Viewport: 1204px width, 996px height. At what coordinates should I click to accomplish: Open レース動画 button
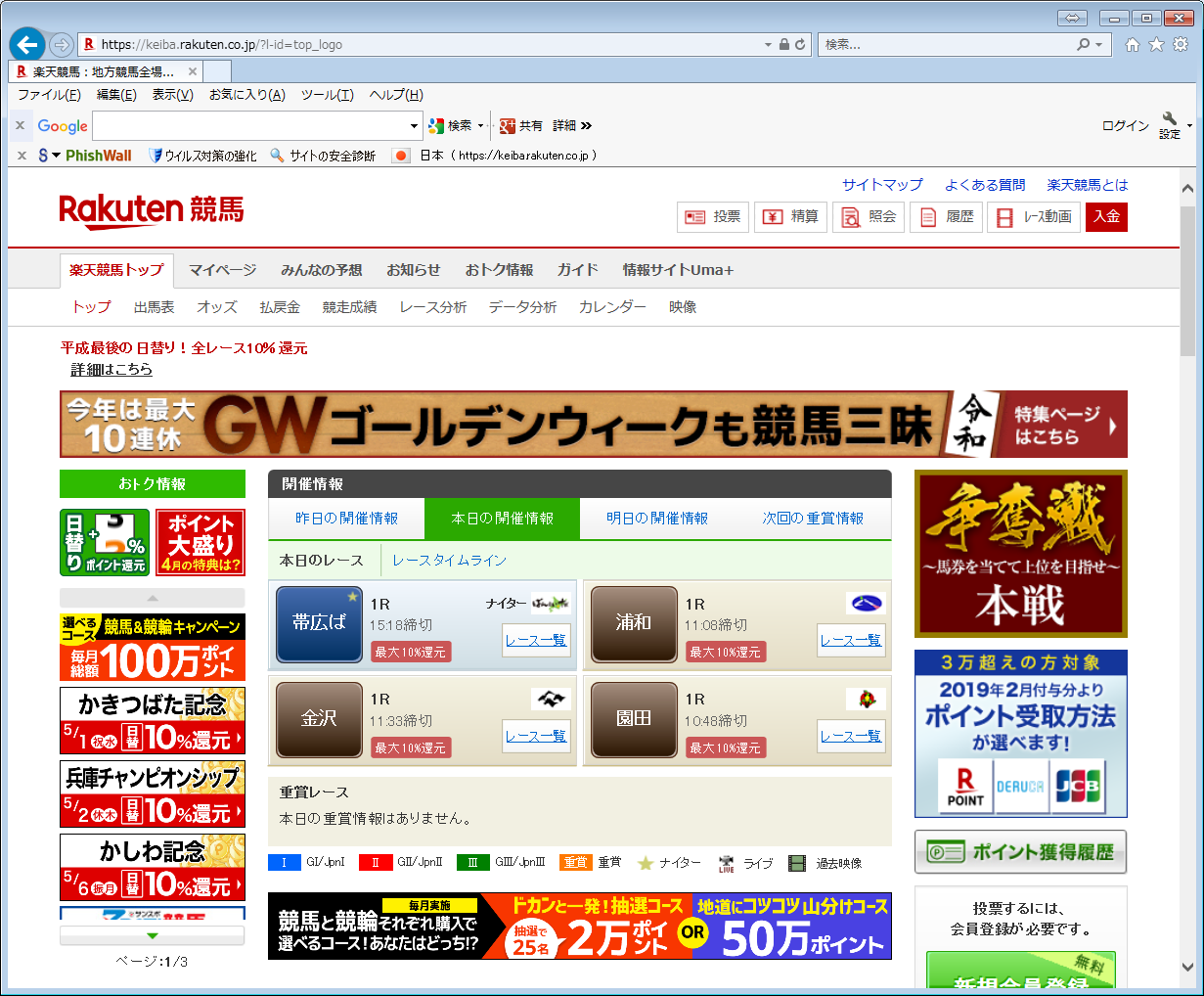(1034, 217)
